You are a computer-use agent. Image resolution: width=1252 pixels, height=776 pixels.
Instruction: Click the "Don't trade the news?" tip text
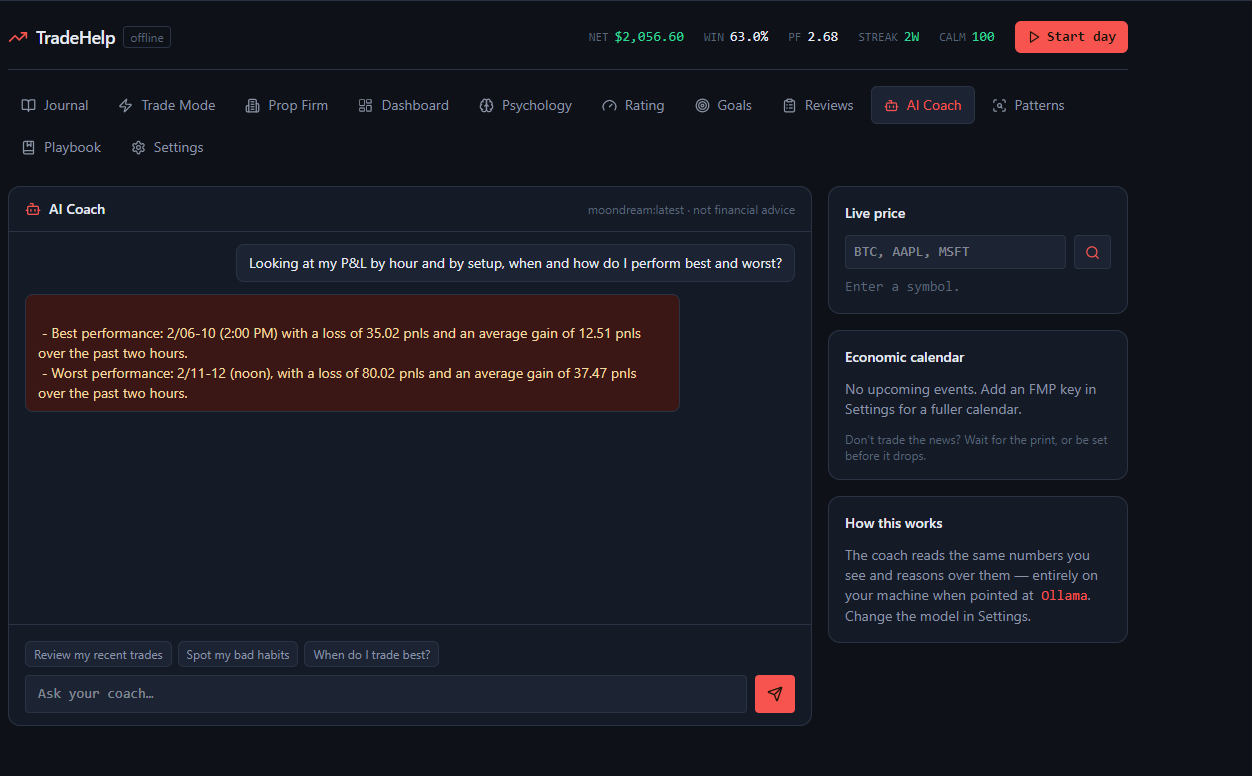coord(976,448)
